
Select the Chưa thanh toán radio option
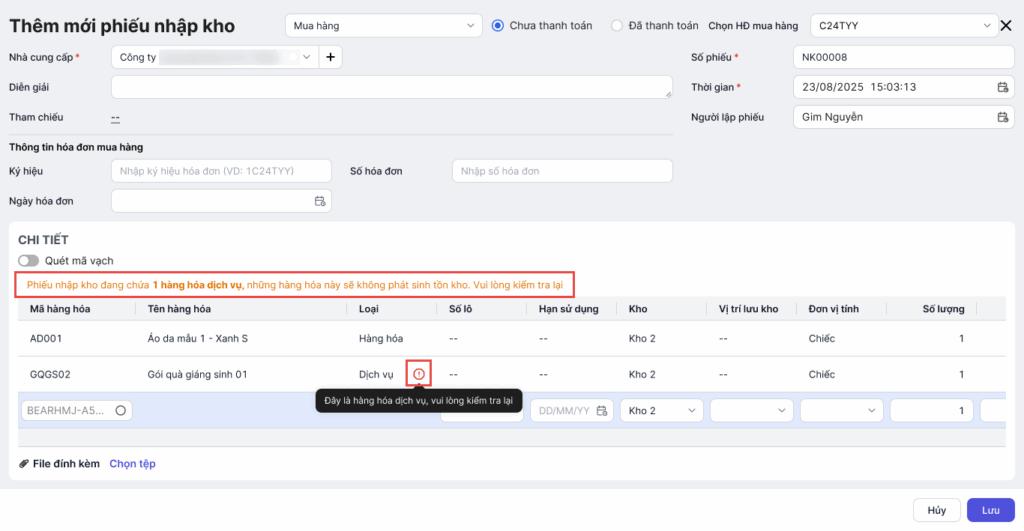click(x=498, y=26)
